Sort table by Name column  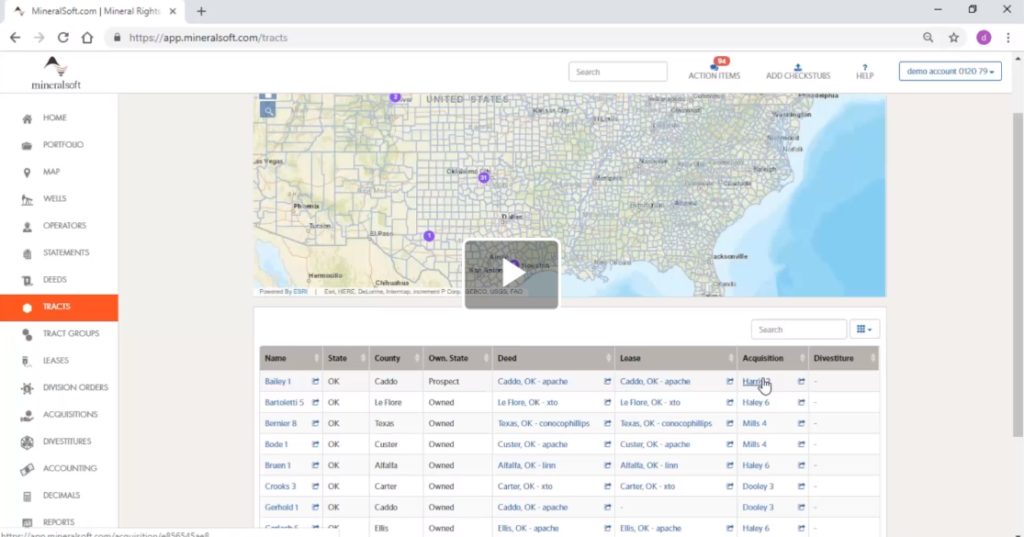coord(290,358)
